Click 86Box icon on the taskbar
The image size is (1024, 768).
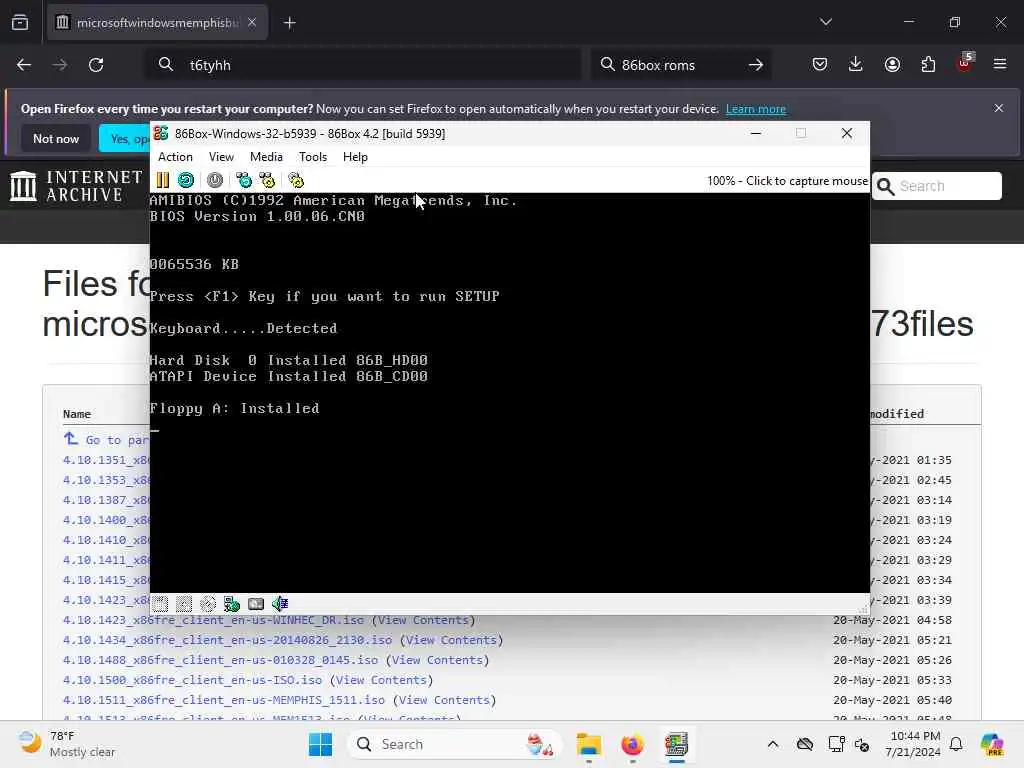[x=677, y=744]
